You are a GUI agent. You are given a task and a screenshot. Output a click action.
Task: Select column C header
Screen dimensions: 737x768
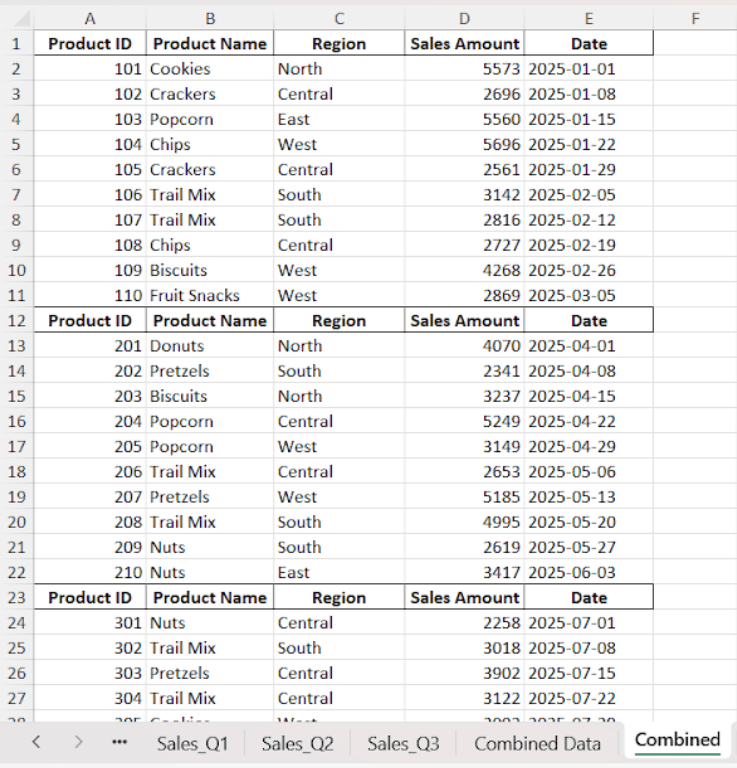pos(339,19)
